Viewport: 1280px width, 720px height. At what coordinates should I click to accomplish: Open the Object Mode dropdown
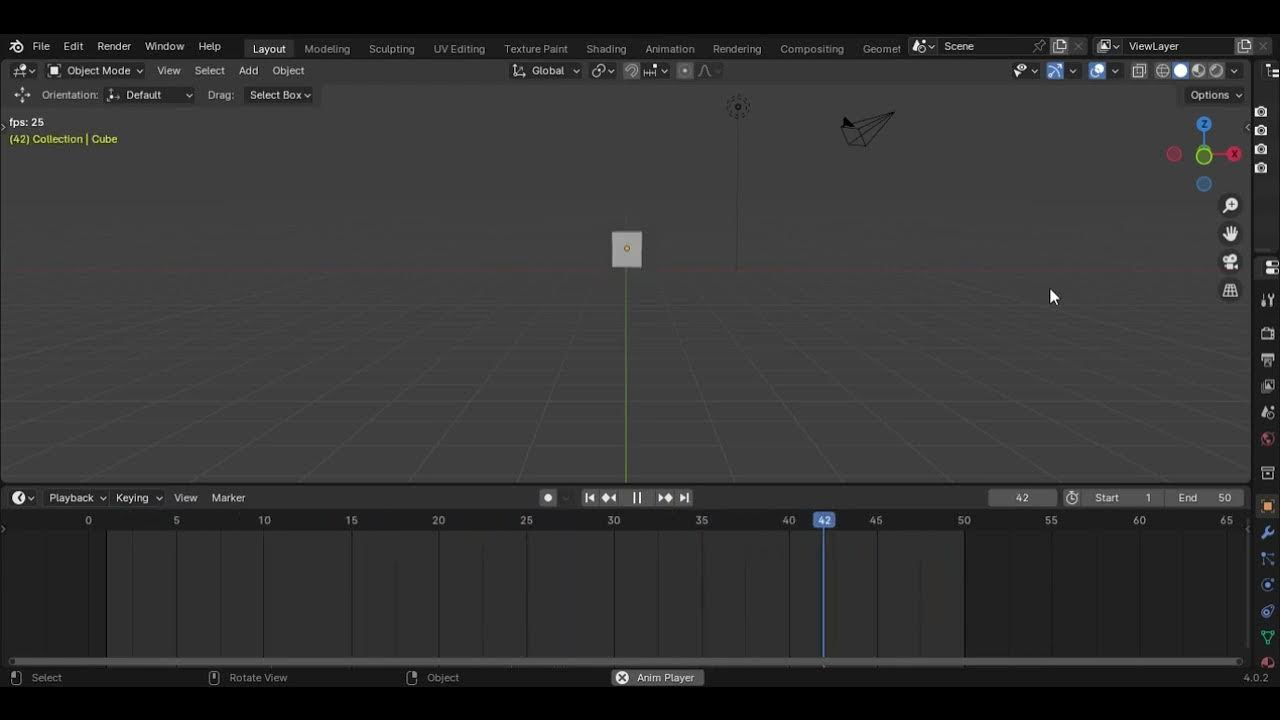point(96,71)
